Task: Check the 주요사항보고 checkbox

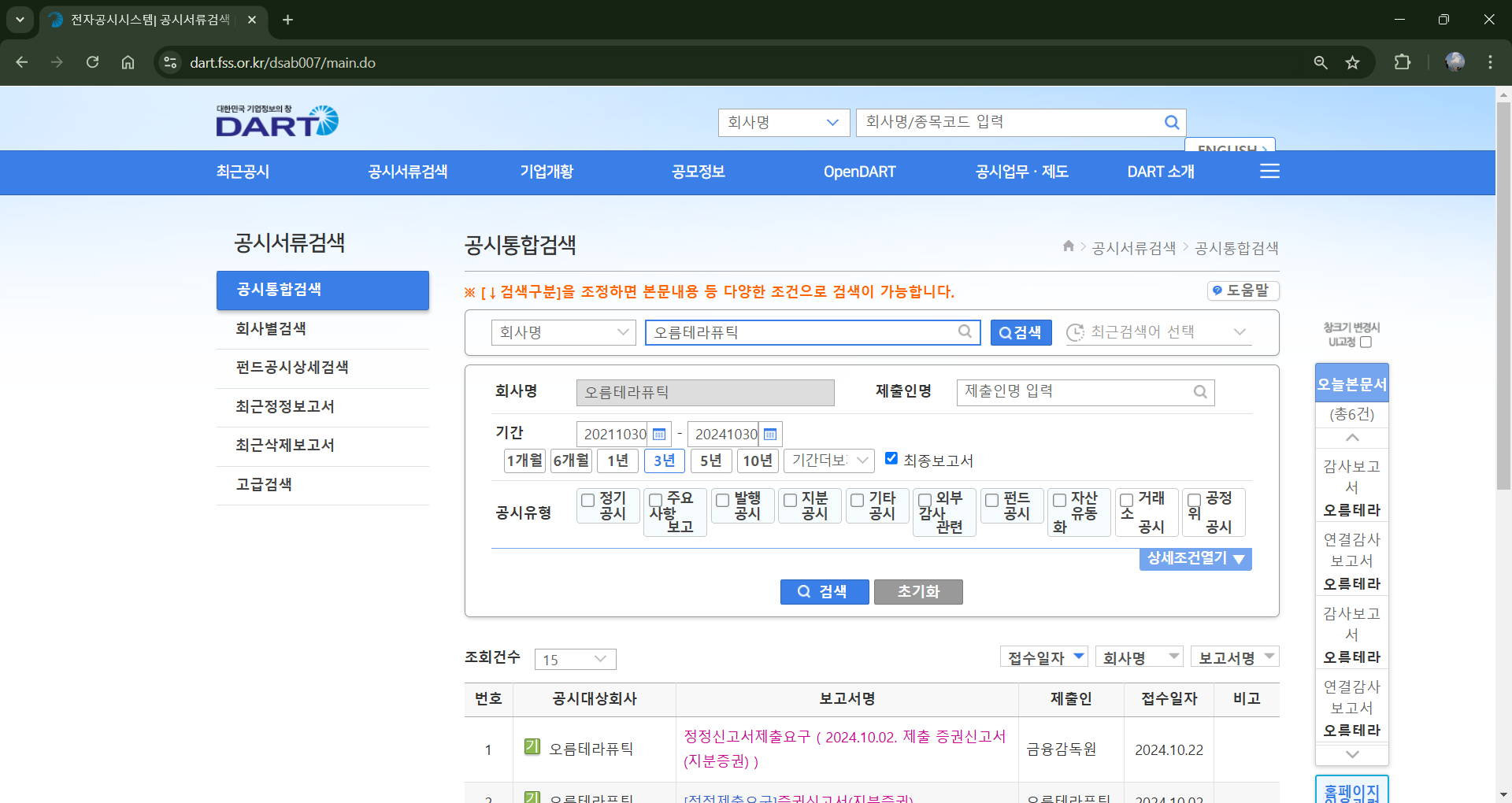Action: click(x=655, y=500)
